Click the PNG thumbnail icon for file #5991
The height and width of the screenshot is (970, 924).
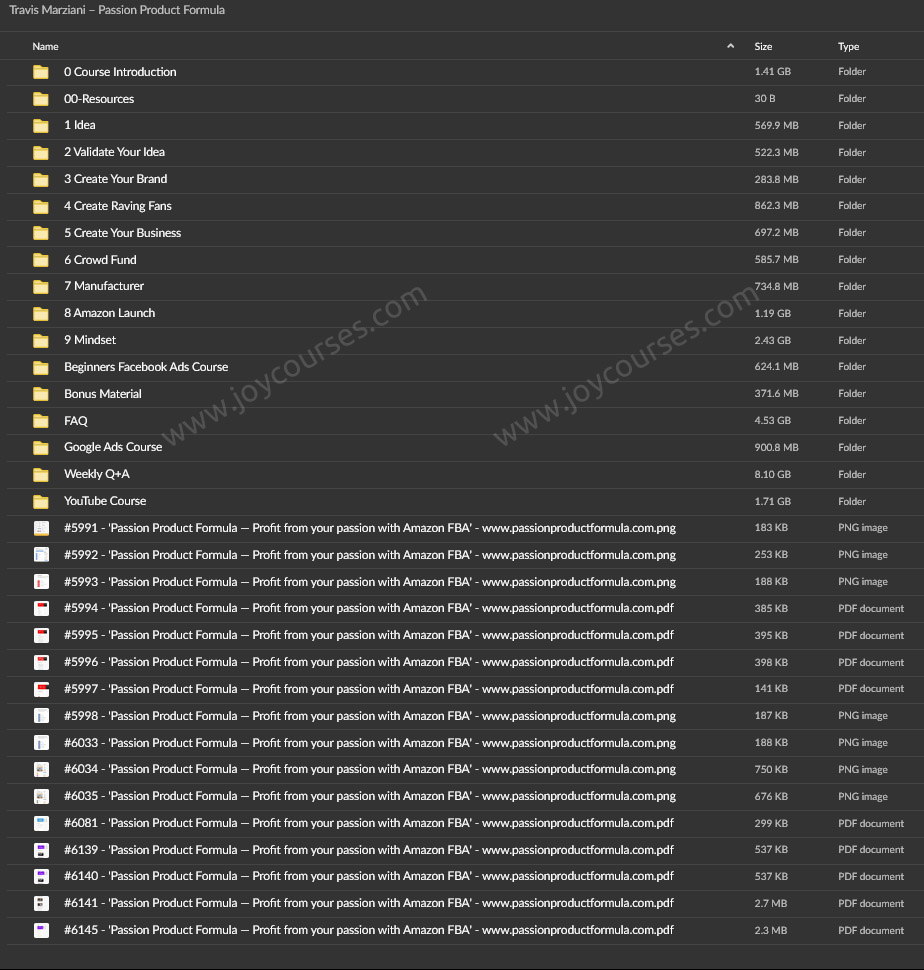coord(41,528)
